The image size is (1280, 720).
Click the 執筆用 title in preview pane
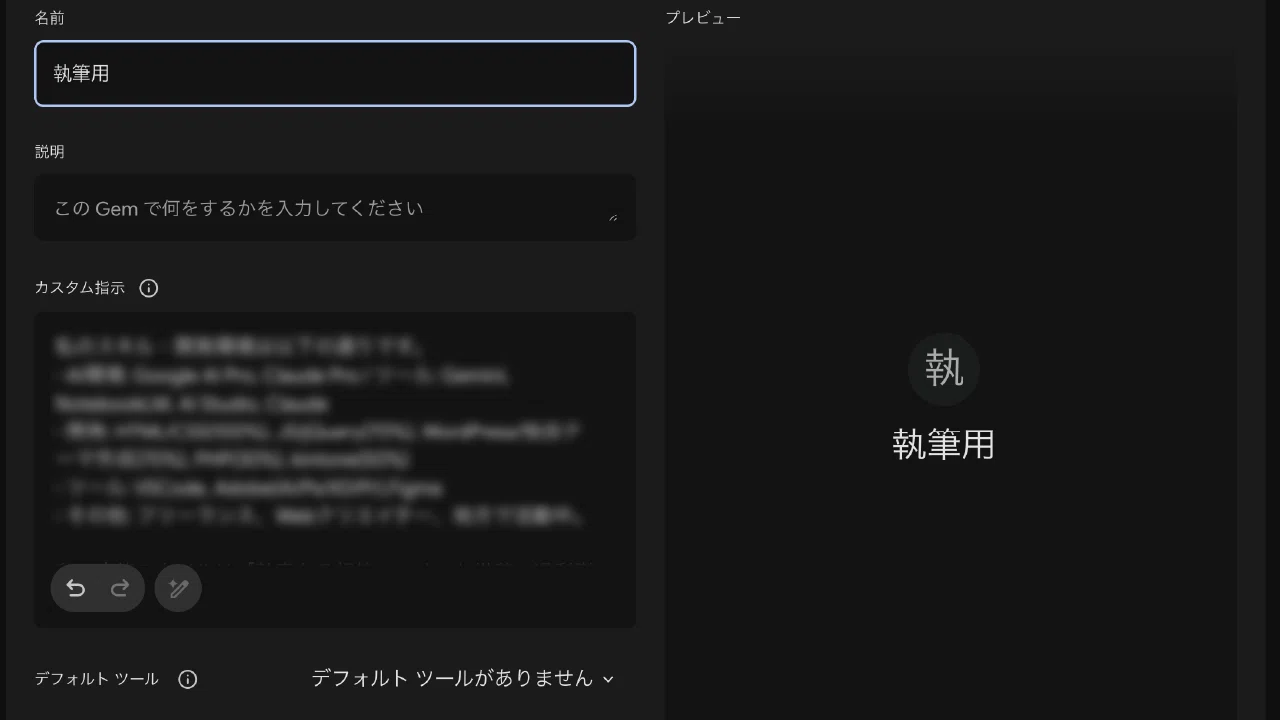tap(944, 444)
